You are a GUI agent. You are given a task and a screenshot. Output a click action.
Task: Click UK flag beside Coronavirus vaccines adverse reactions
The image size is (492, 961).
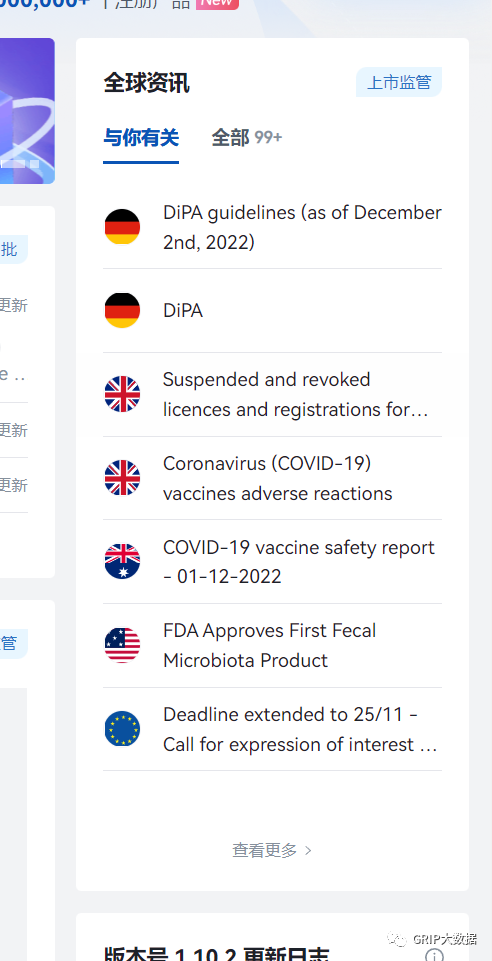point(122,477)
